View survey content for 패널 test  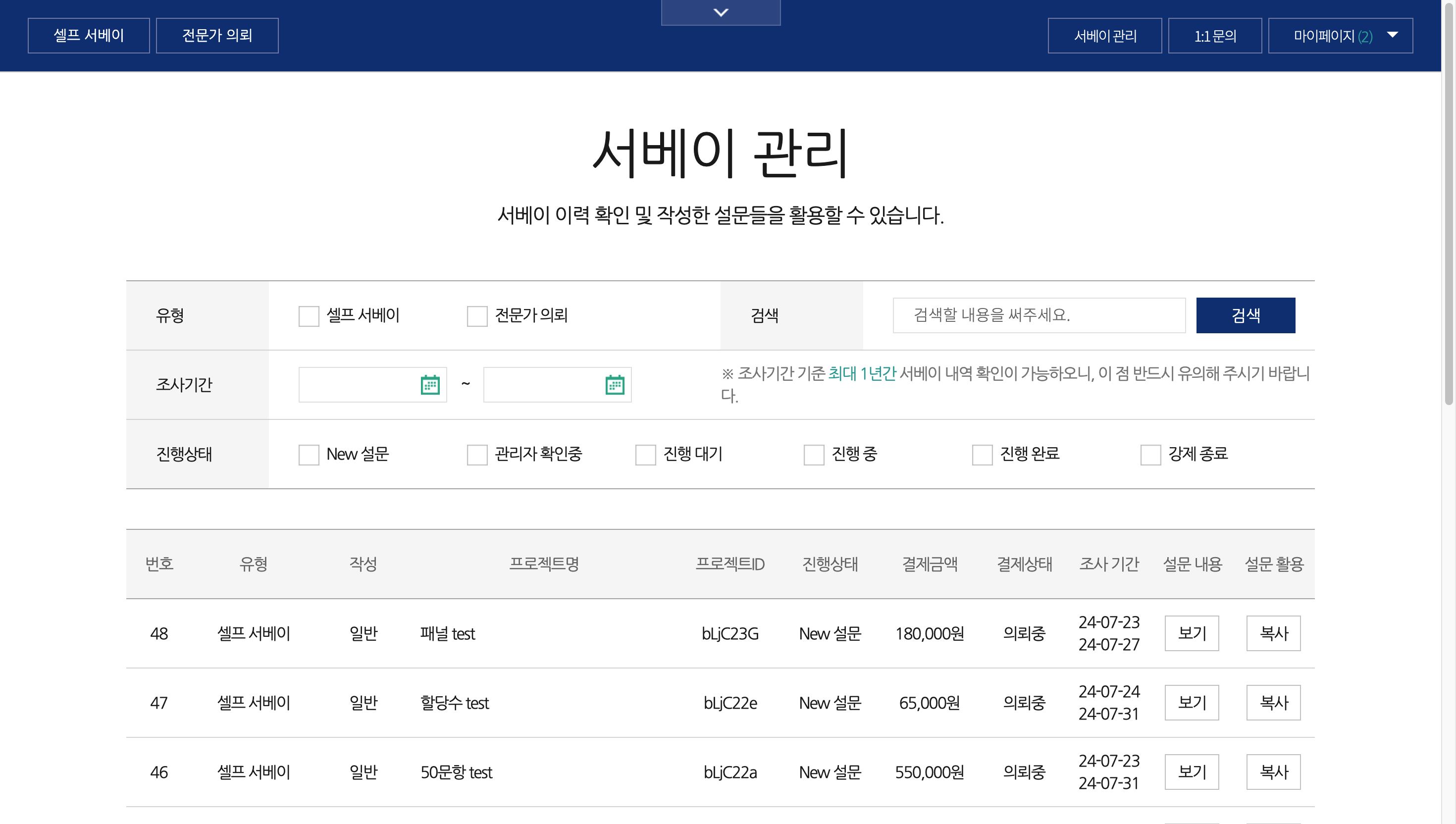[1192, 633]
